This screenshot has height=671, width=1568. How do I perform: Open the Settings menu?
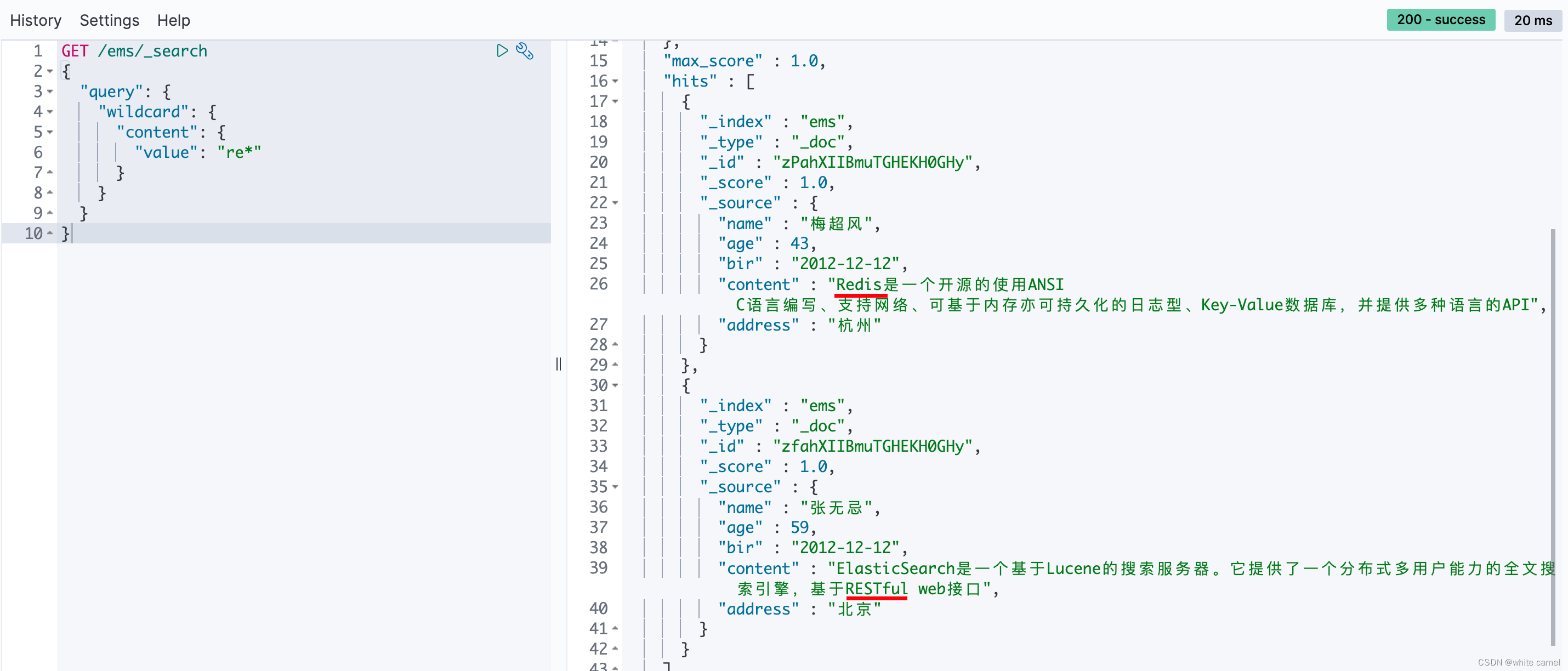110,20
